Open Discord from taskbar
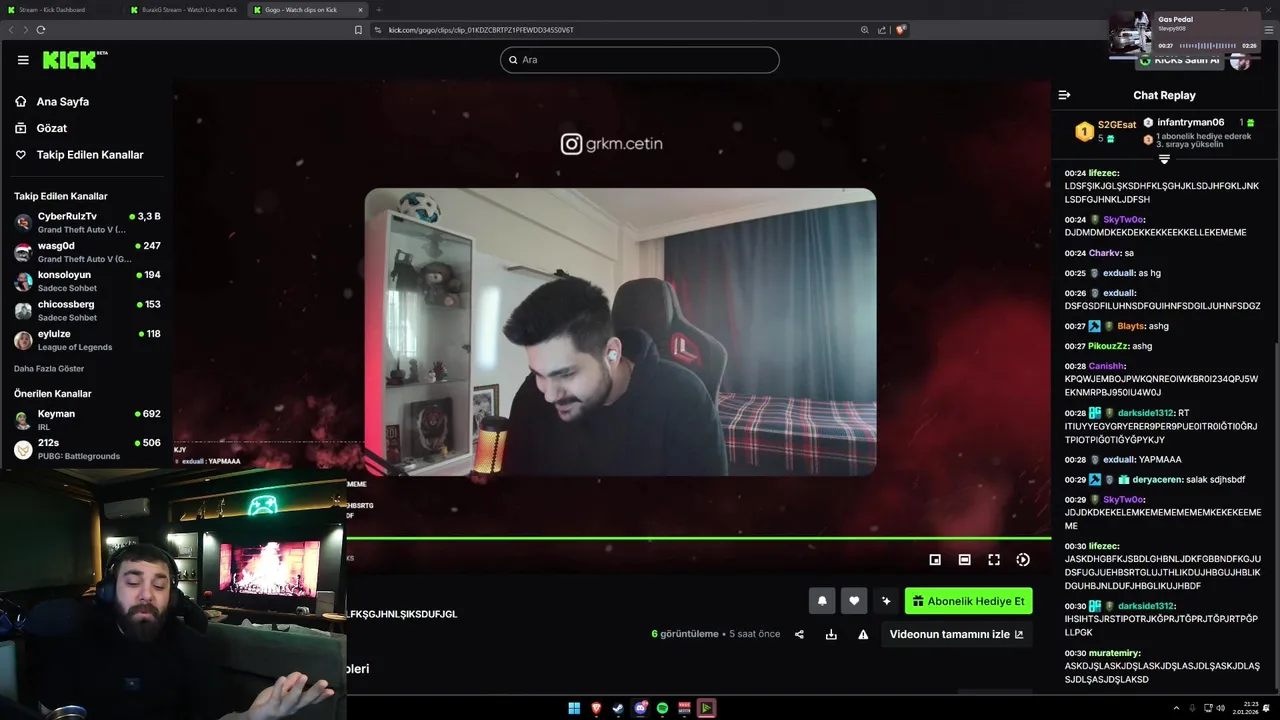The image size is (1280, 720). point(641,708)
